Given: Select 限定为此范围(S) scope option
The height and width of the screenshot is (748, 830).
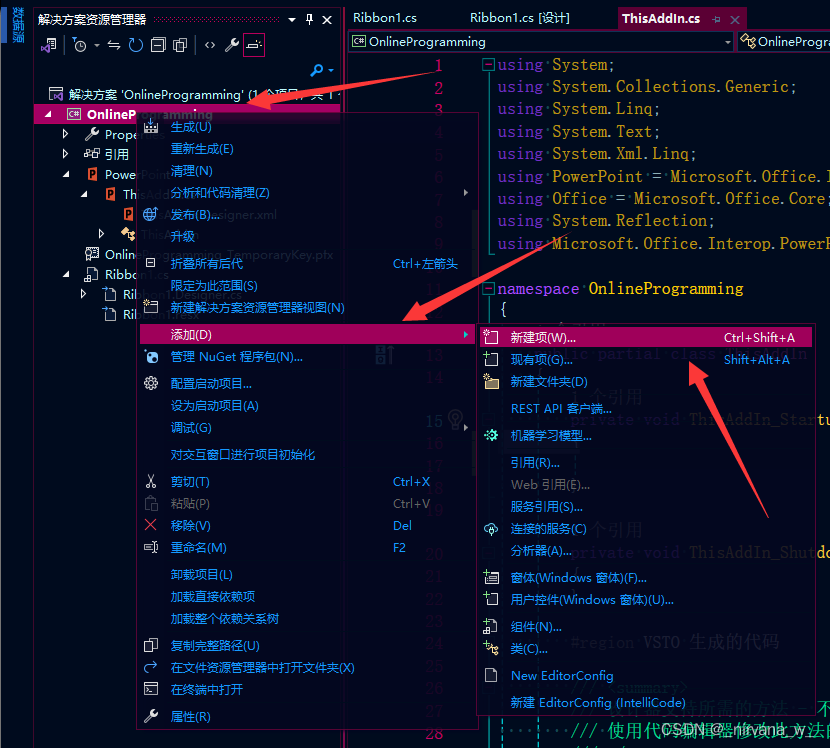Looking at the screenshot, I should click(214, 286).
